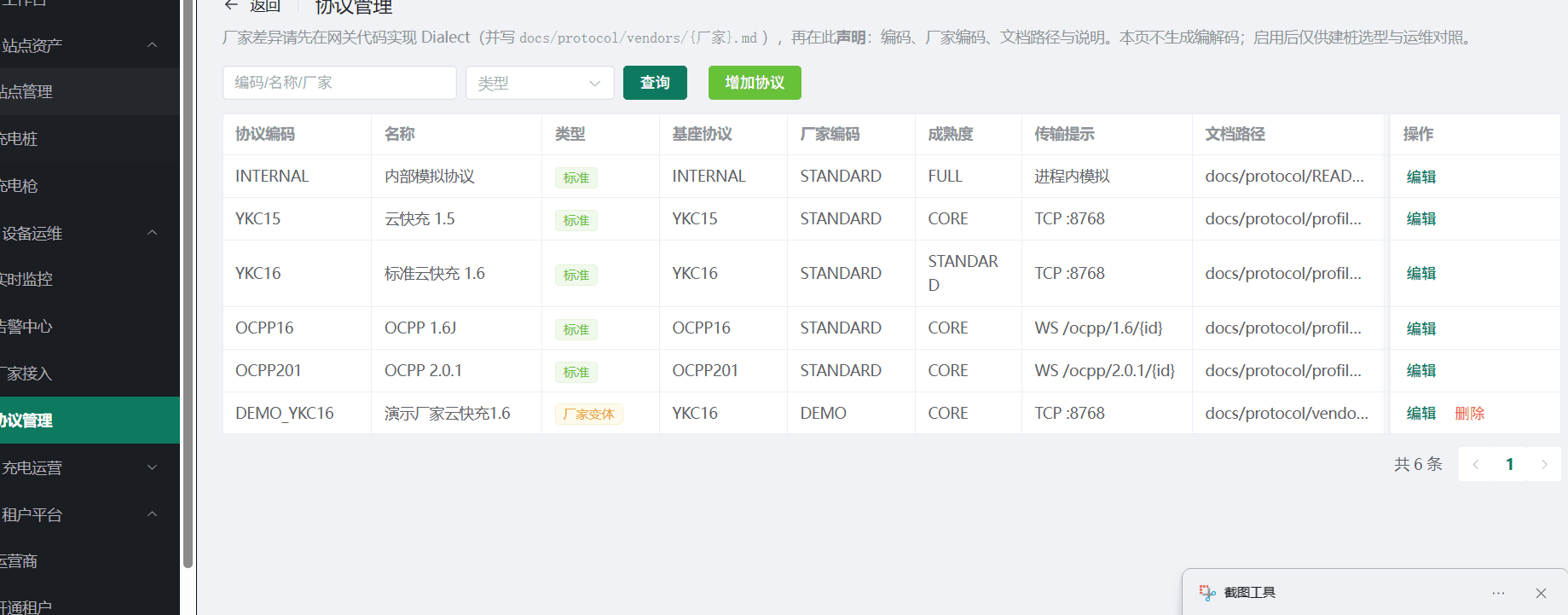Open 告警中心 in the sidebar
The height and width of the screenshot is (615, 1568).
coord(90,326)
